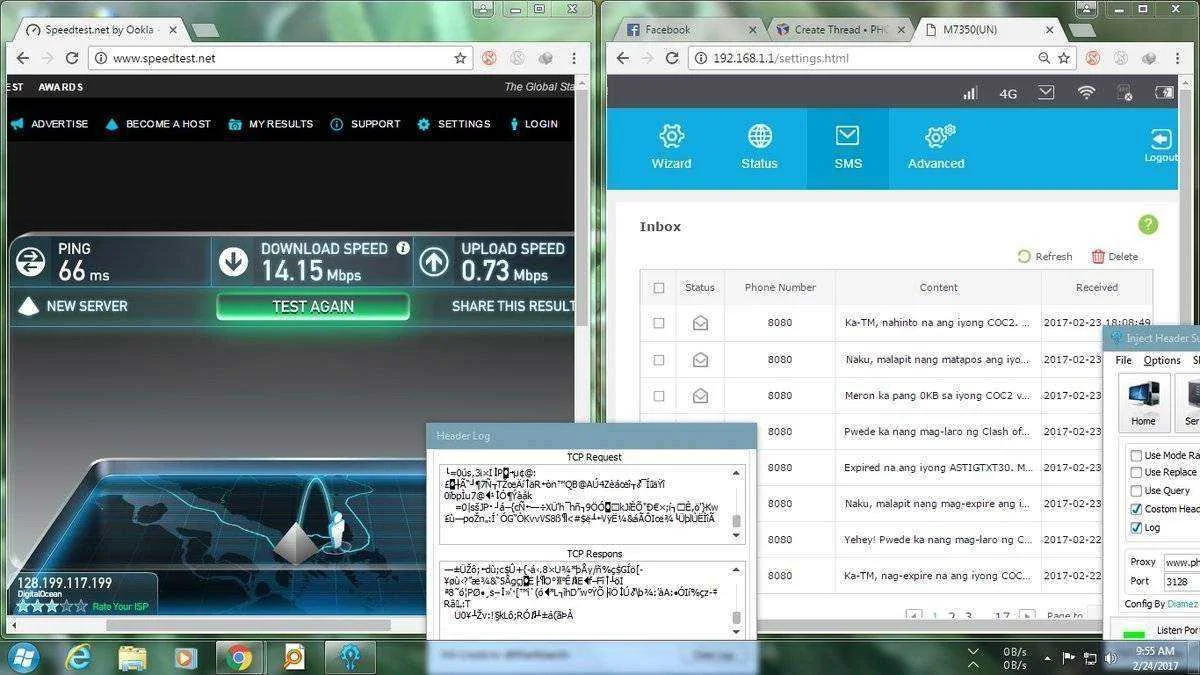Click SHARE THIS RESULT
This screenshot has width=1200, height=675.
tap(514, 306)
